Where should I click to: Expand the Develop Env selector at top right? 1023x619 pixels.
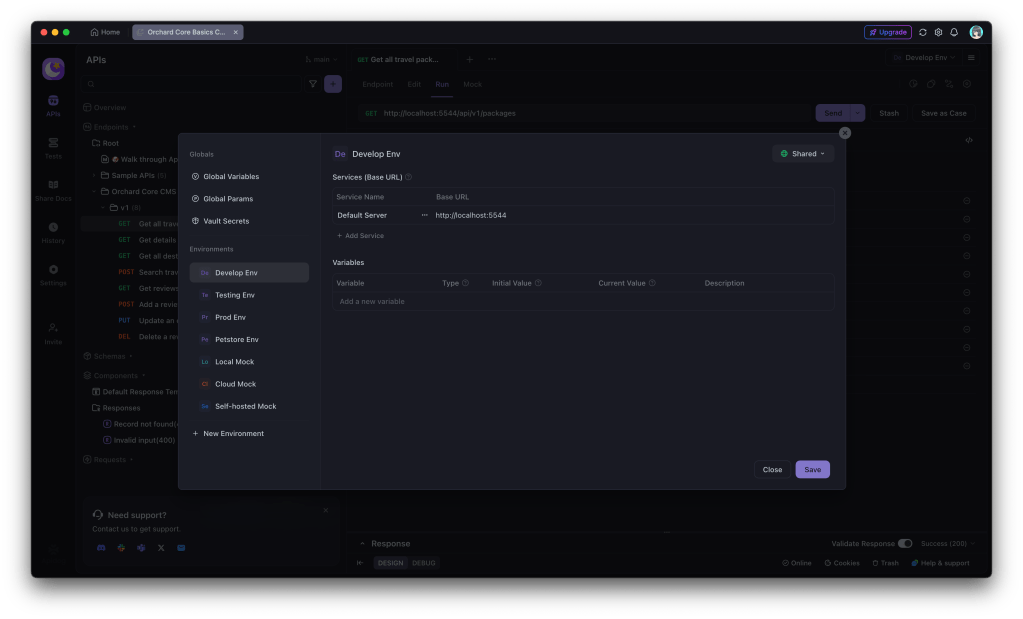click(924, 58)
